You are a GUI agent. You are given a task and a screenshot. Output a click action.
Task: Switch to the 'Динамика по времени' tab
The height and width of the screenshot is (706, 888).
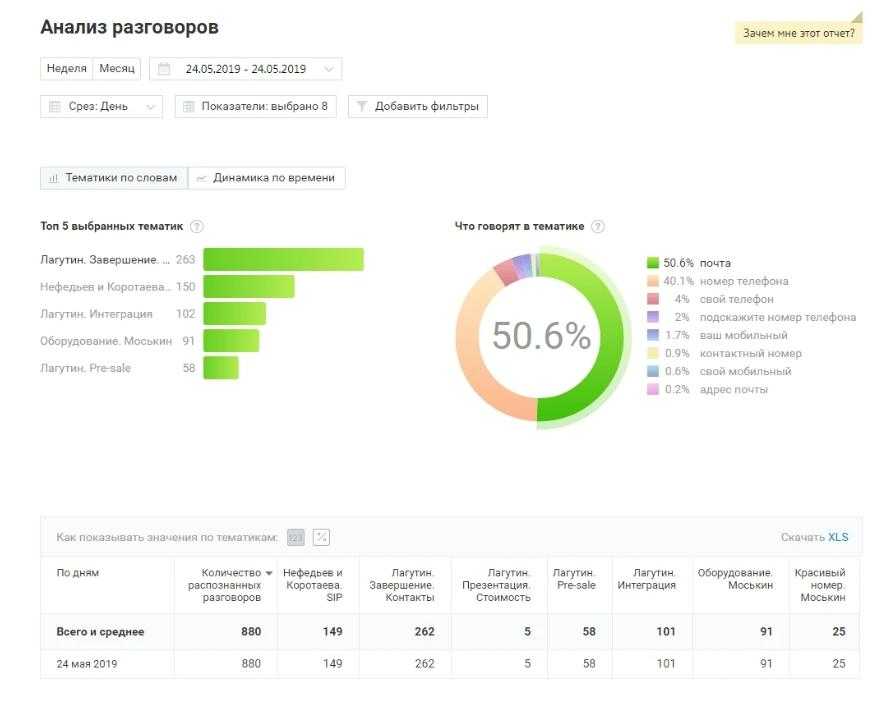coord(267,178)
